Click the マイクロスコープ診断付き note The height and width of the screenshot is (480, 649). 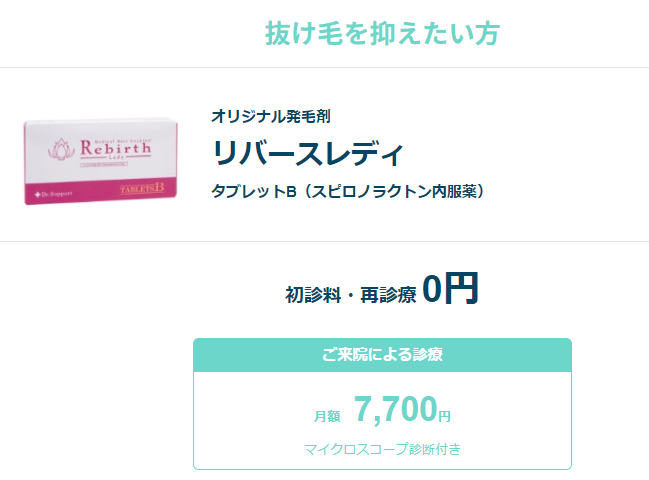click(382, 449)
